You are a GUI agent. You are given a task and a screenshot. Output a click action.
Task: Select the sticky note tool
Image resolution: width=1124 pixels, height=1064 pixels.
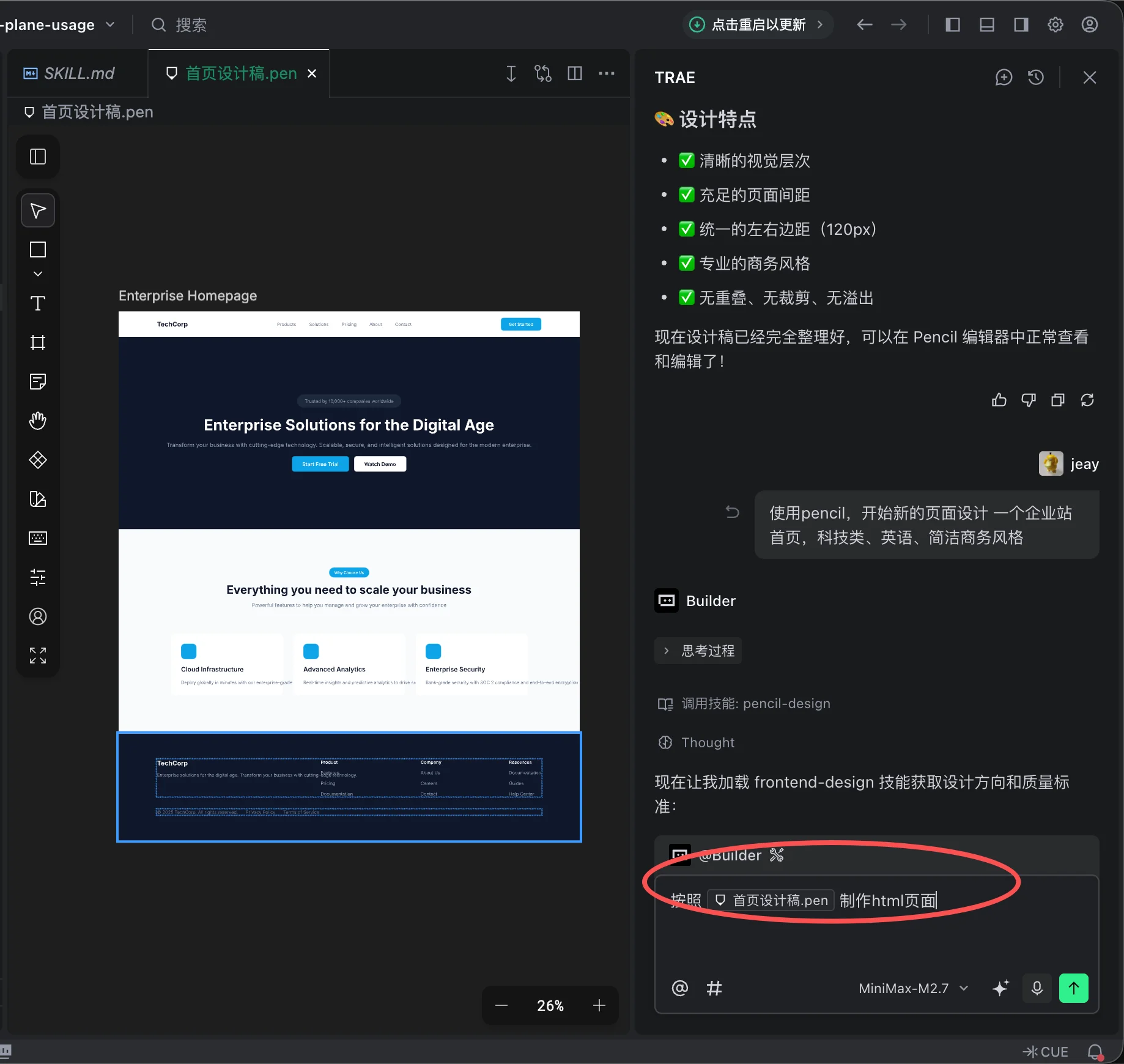click(38, 382)
